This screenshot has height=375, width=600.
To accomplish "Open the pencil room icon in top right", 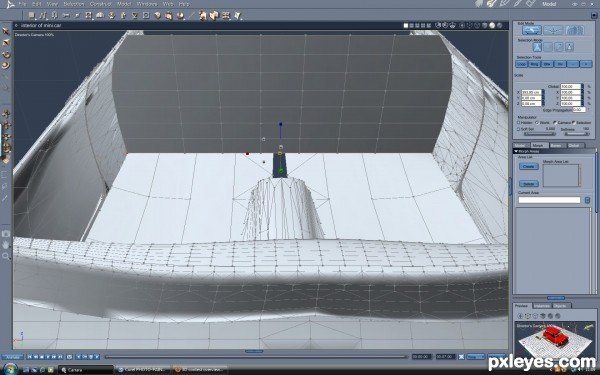I will [504, 3].
